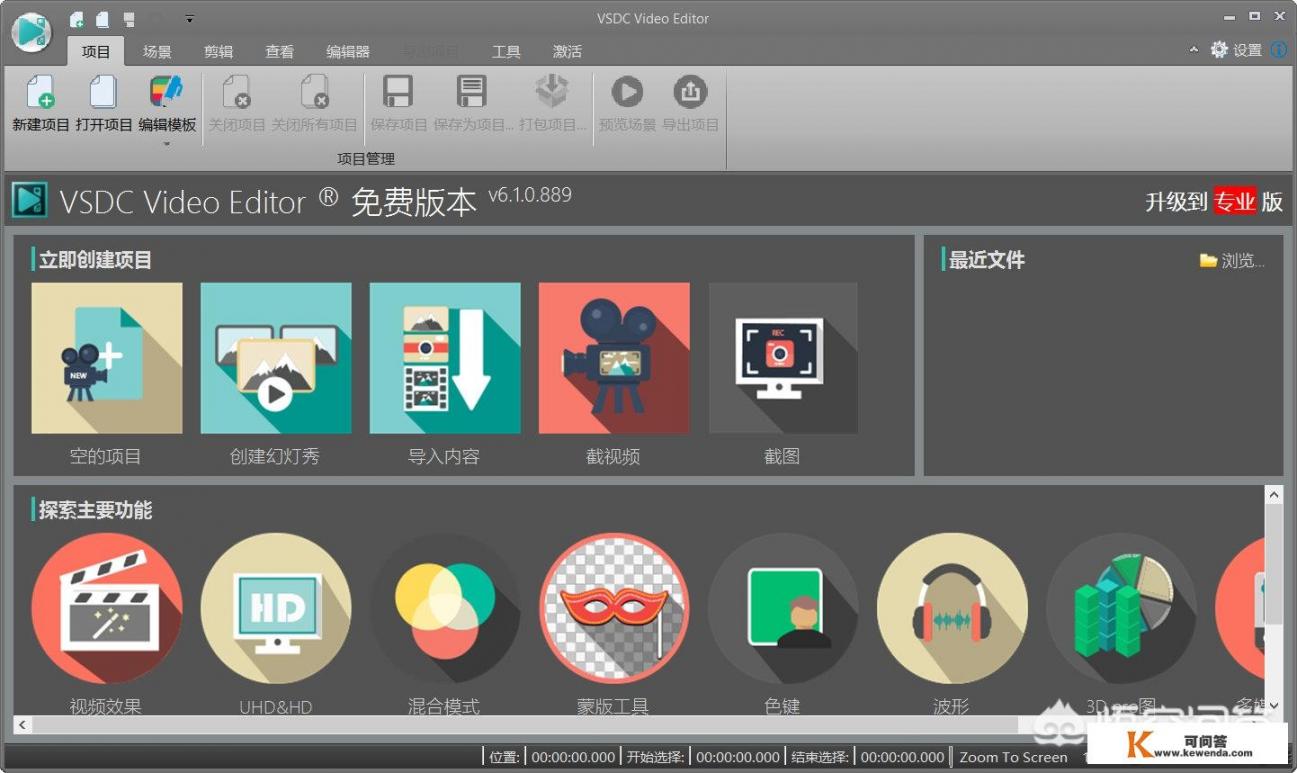Click the VSDC logo in the welcome banner

click(29, 200)
